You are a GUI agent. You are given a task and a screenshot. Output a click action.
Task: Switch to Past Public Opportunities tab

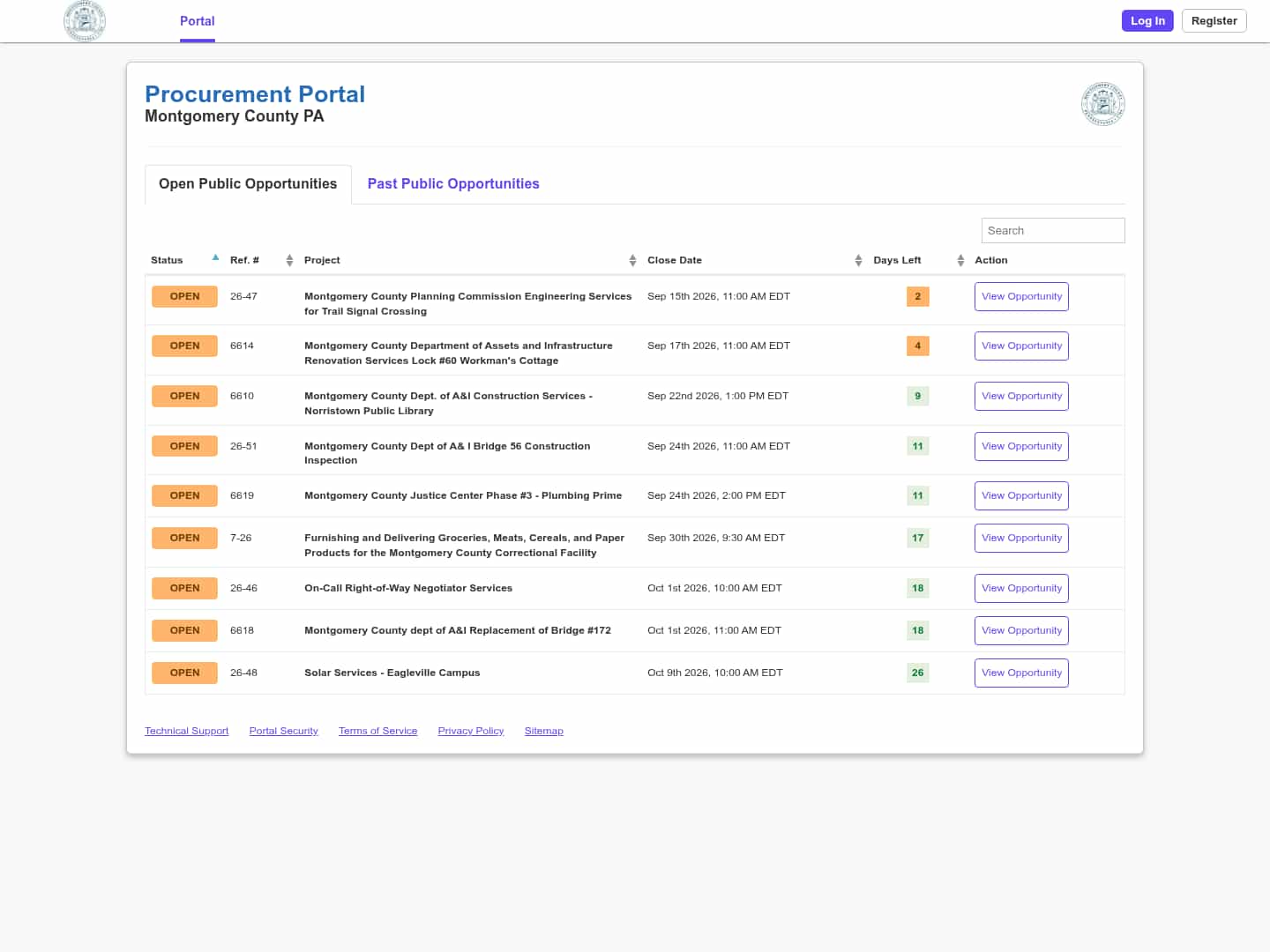pos(453,184)
